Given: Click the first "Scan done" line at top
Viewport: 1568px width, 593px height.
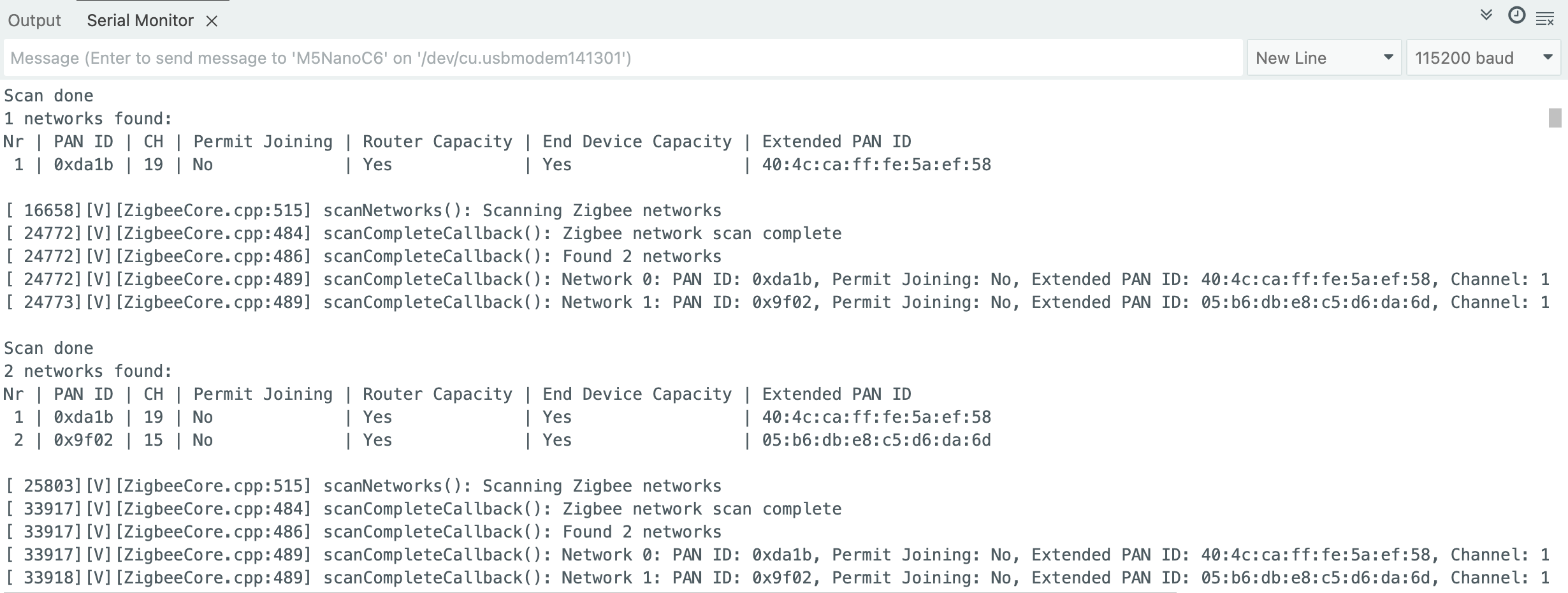Looking at the screenshot, I should [49, 96].
